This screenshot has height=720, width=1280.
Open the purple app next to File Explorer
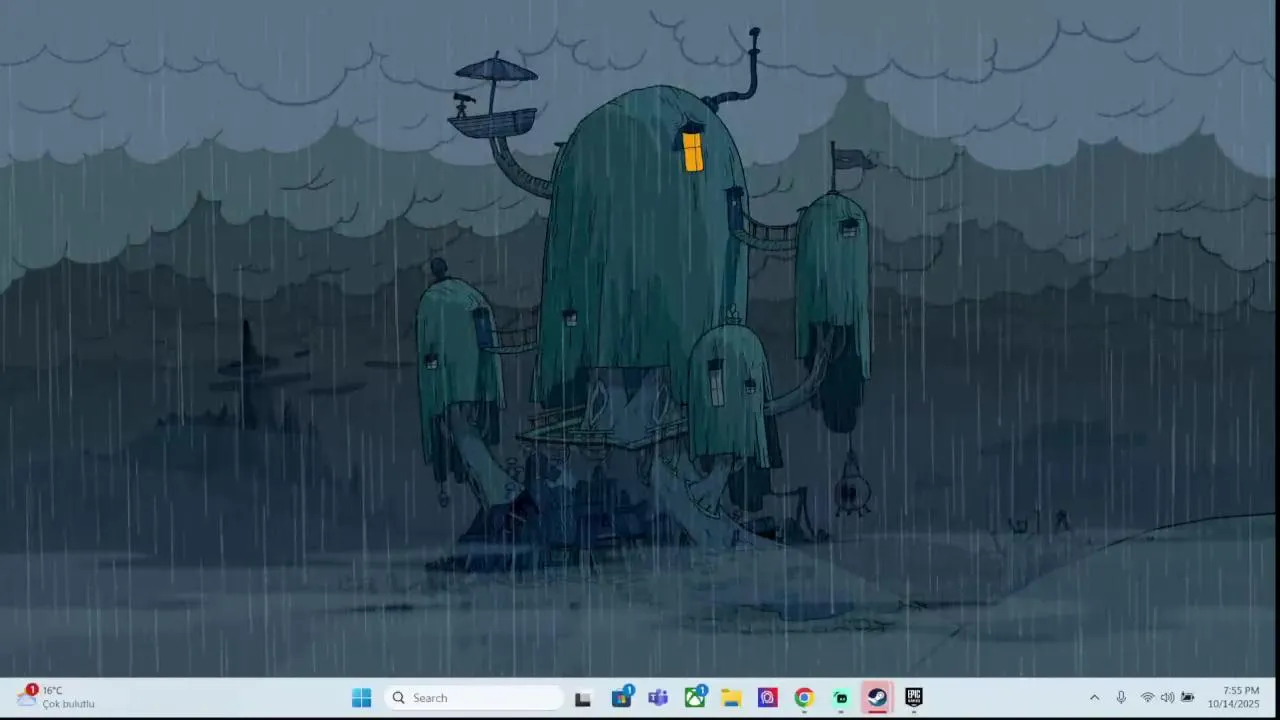click(767, 698)
